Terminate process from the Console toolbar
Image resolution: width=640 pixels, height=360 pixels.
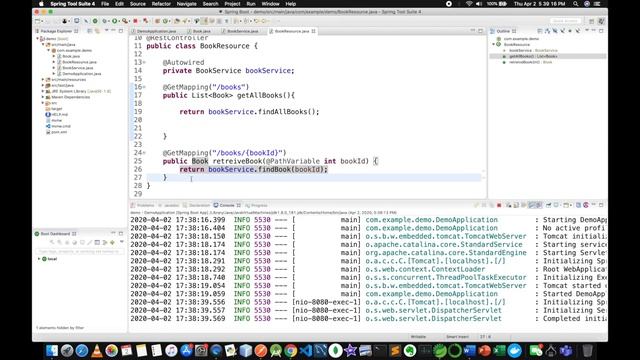[499, 205]
